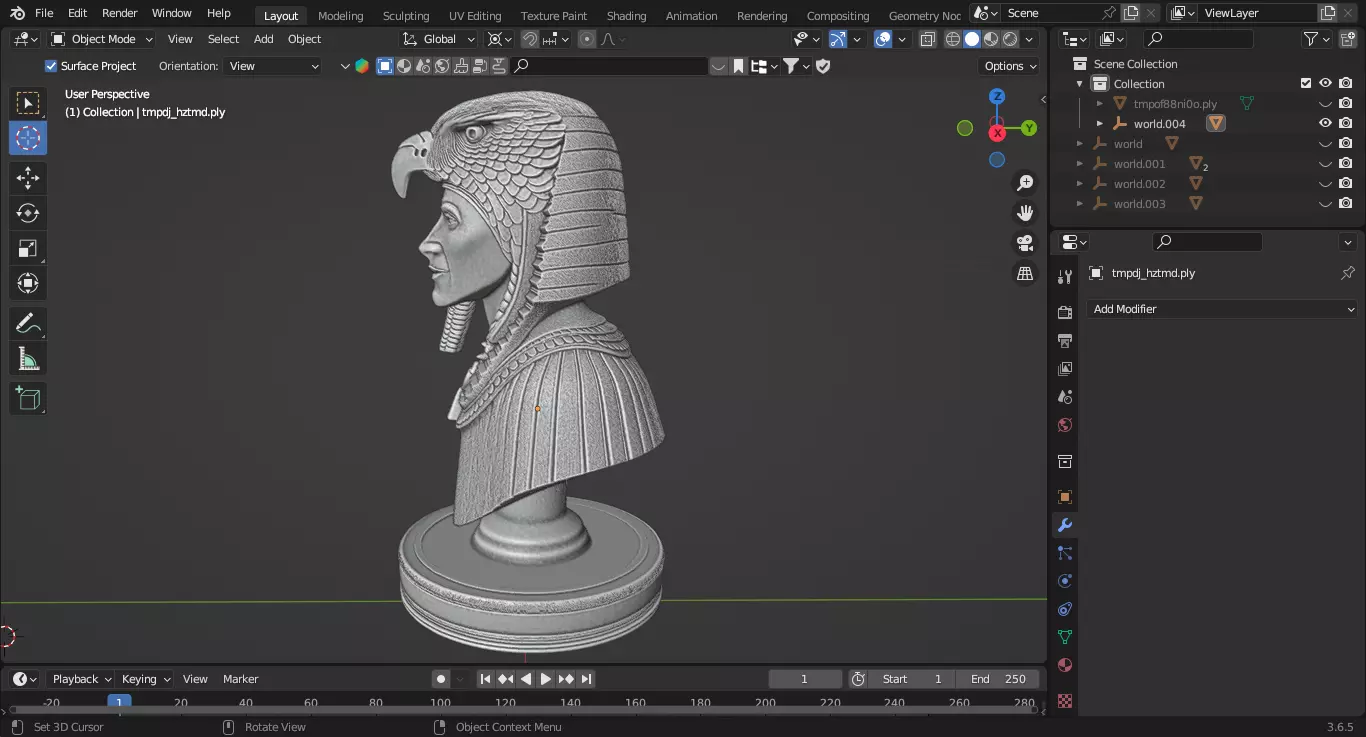
Task: Activate the 3D Cursor tool
Action: [x=28, y=138]
